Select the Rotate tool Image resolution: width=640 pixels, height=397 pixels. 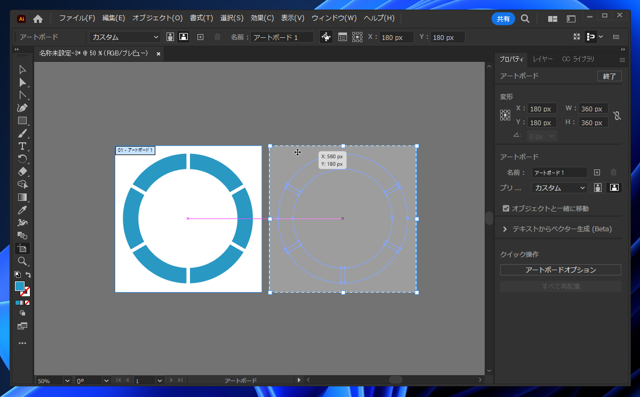(22, 159)
